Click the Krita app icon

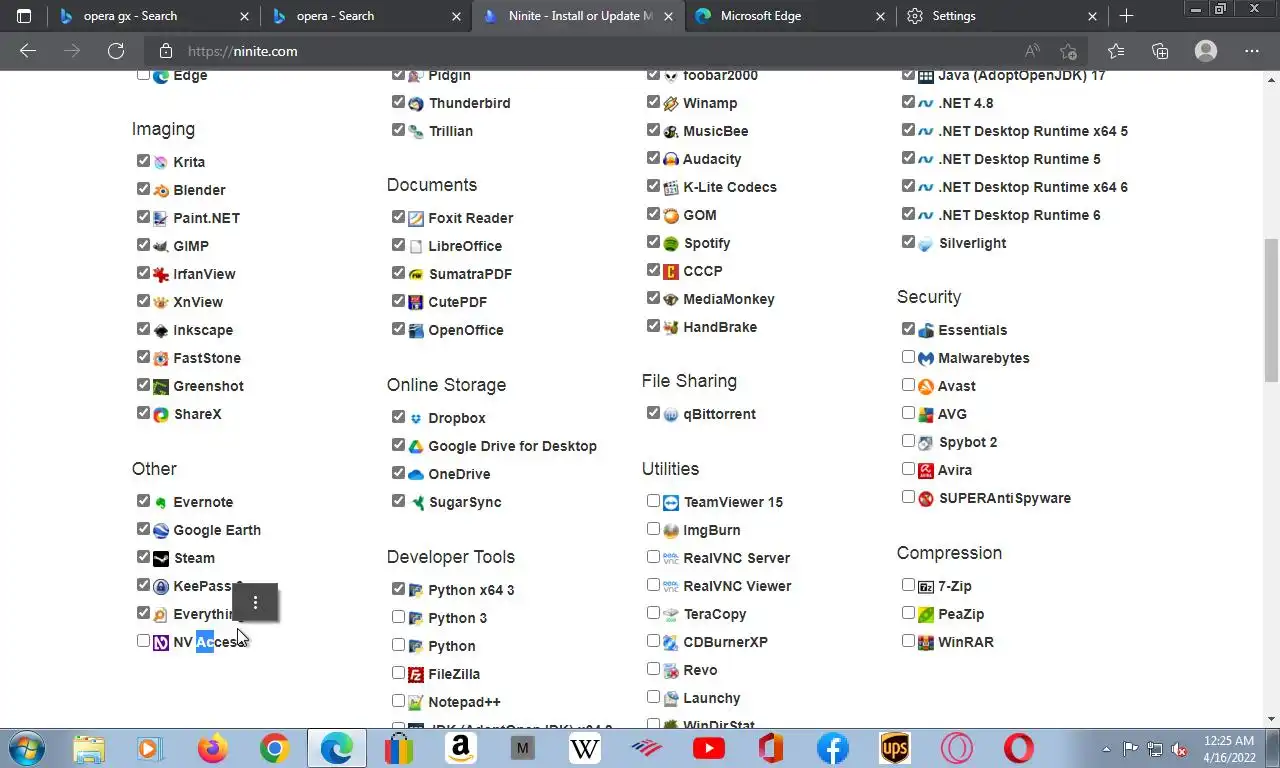[160, 162]
